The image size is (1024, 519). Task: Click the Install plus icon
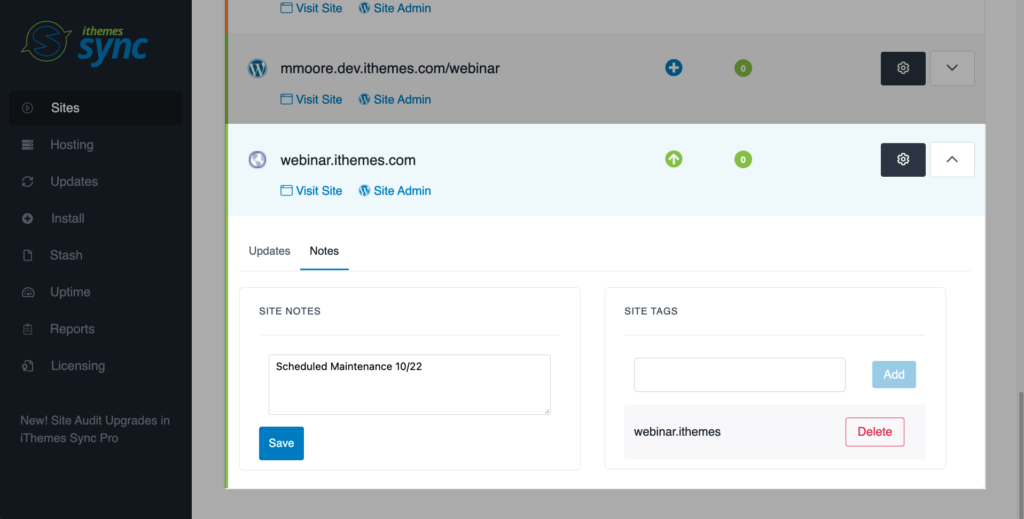click(x=27, y=219)
